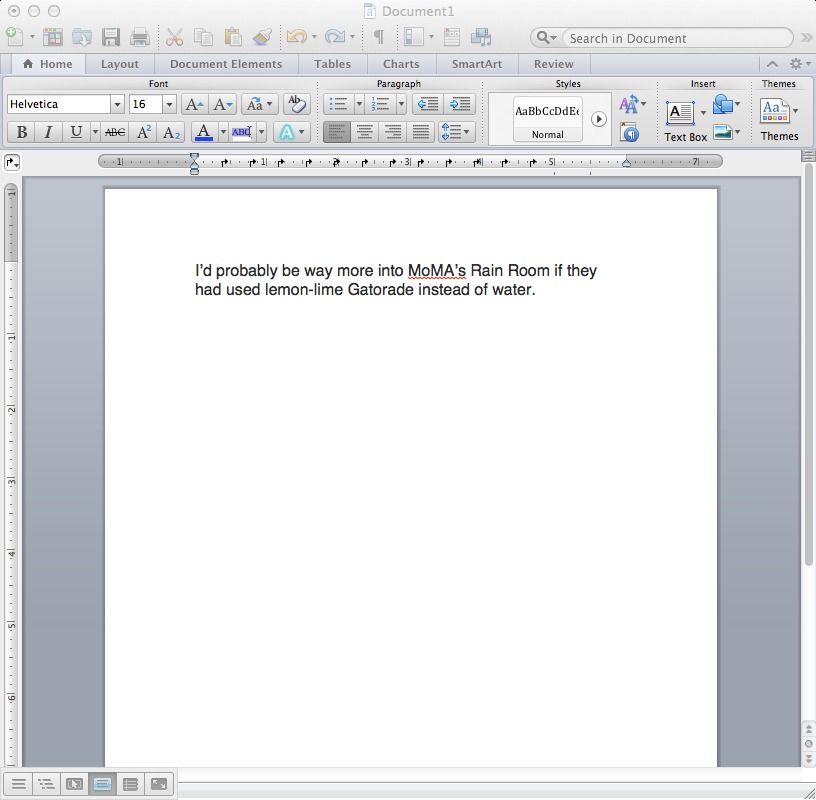The image size is (816, 800).
Task: Open Change Styles quick settings
Action: click(632, 104)
